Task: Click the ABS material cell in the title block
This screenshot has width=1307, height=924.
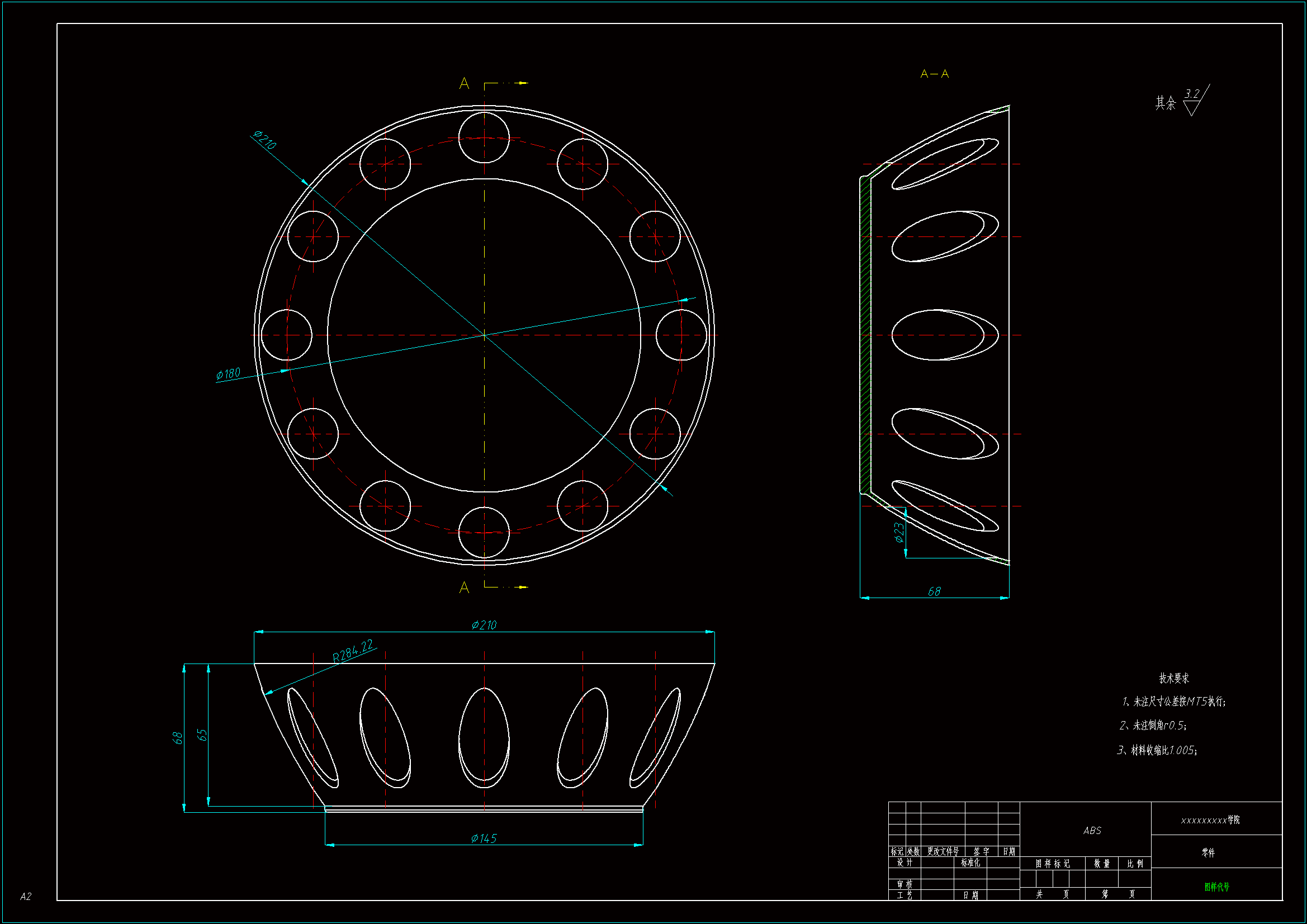Action: (1092, 831)
